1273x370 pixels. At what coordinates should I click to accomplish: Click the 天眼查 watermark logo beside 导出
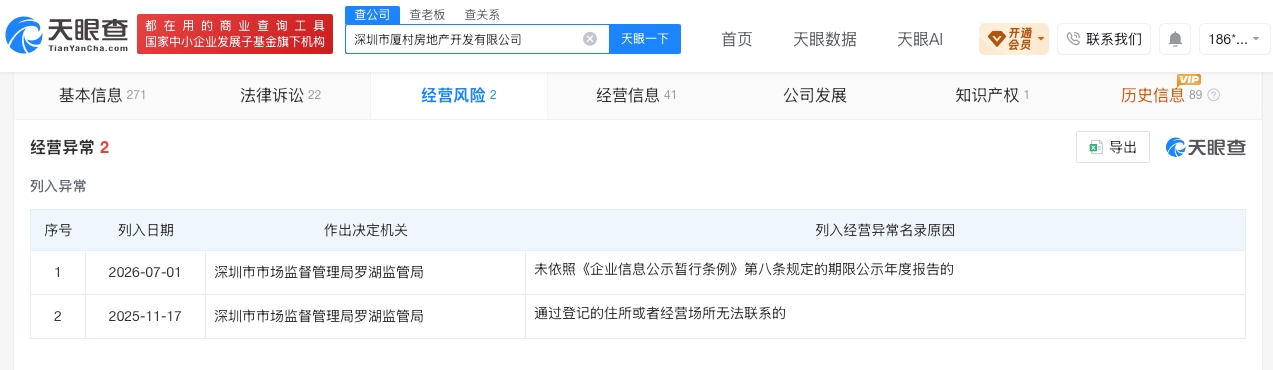pyautogui.click(x=1206, y=147)
